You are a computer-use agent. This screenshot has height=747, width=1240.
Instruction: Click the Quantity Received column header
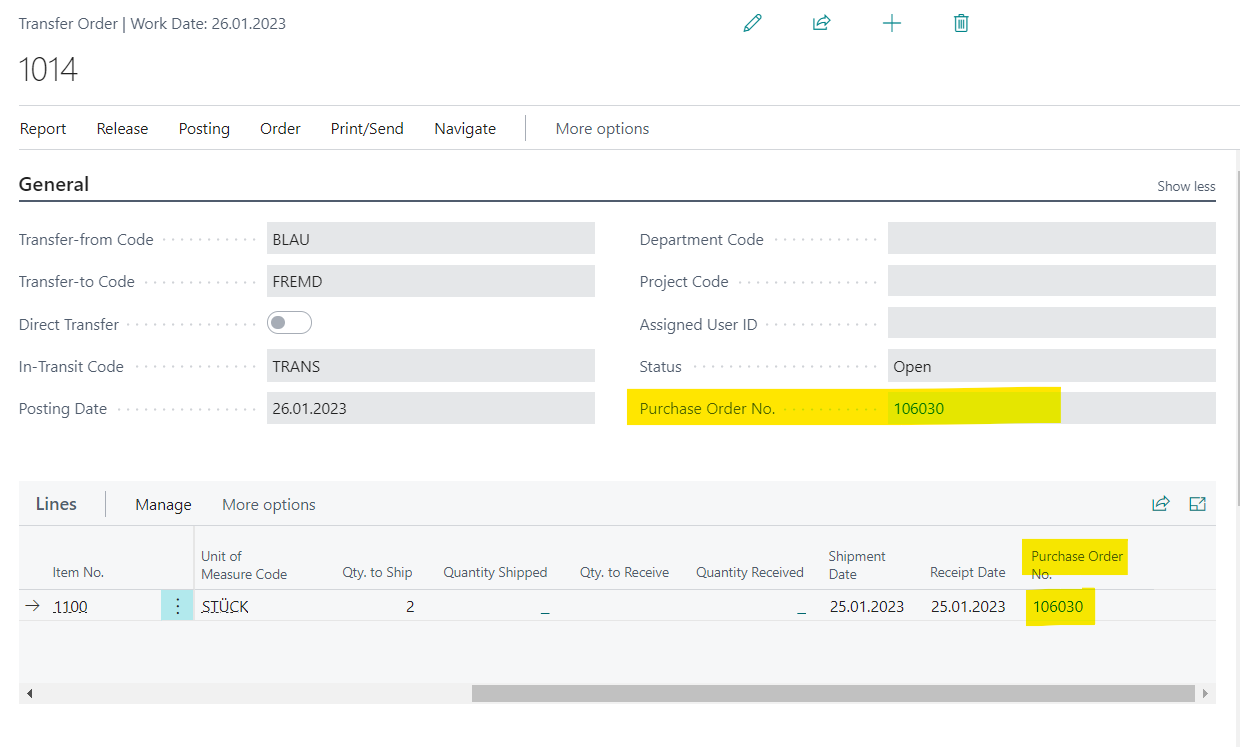(x=750, y=572)
